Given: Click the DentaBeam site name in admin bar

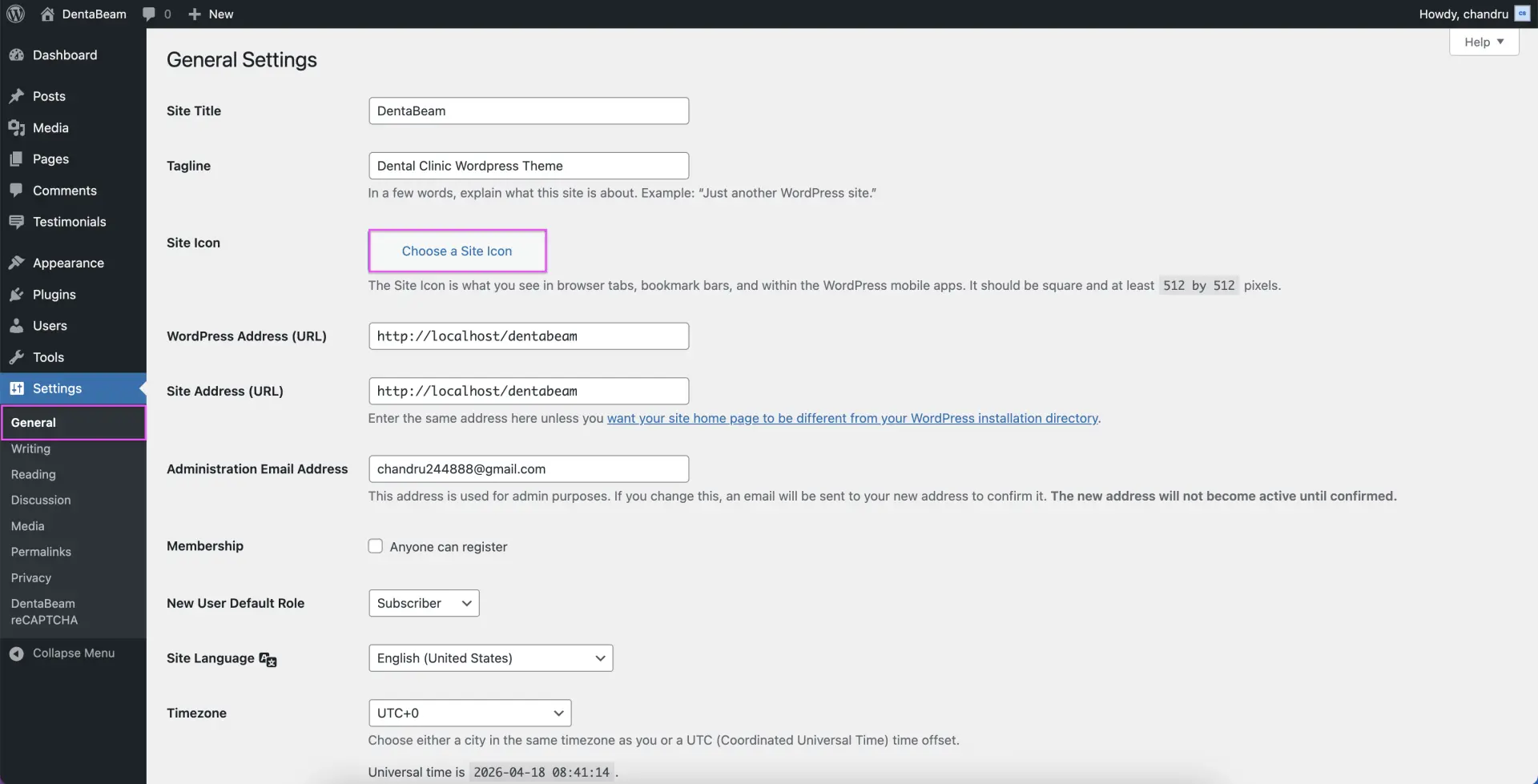Looking at the screenshot, I should (x=94, y=14).
